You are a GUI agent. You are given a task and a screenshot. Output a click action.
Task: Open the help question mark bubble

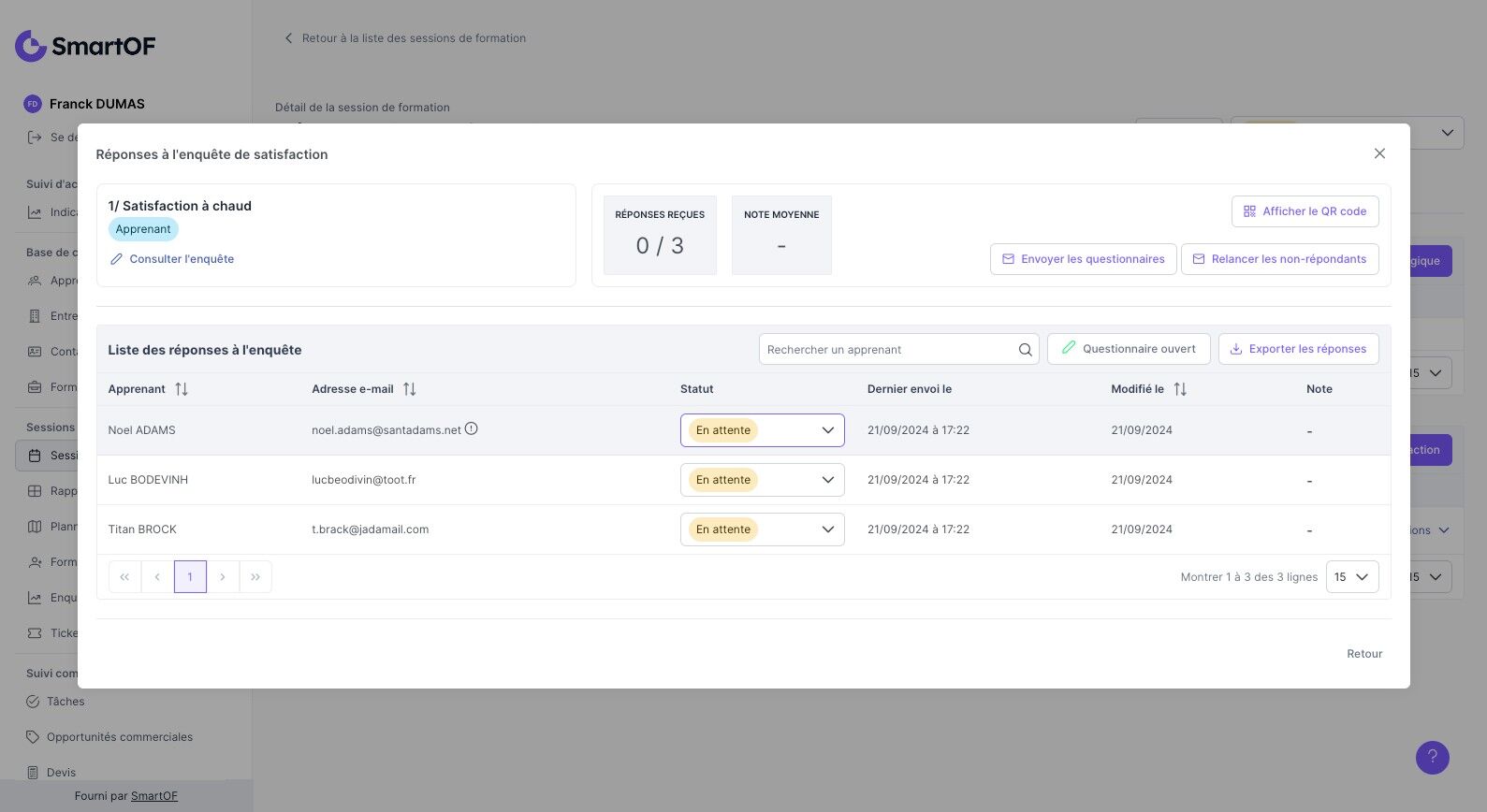coord(1432,757)
